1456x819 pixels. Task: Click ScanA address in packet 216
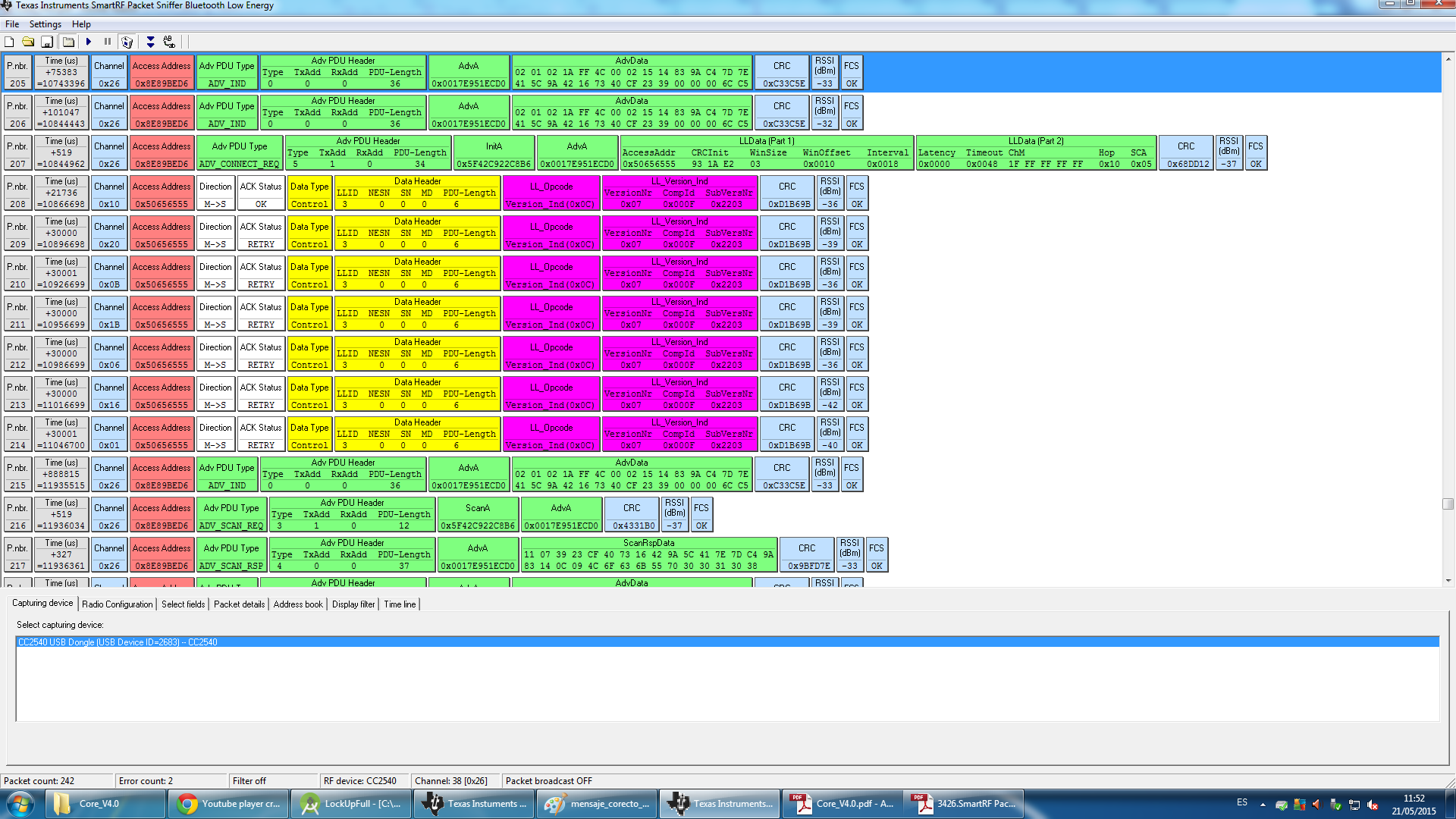pos(478,515)
